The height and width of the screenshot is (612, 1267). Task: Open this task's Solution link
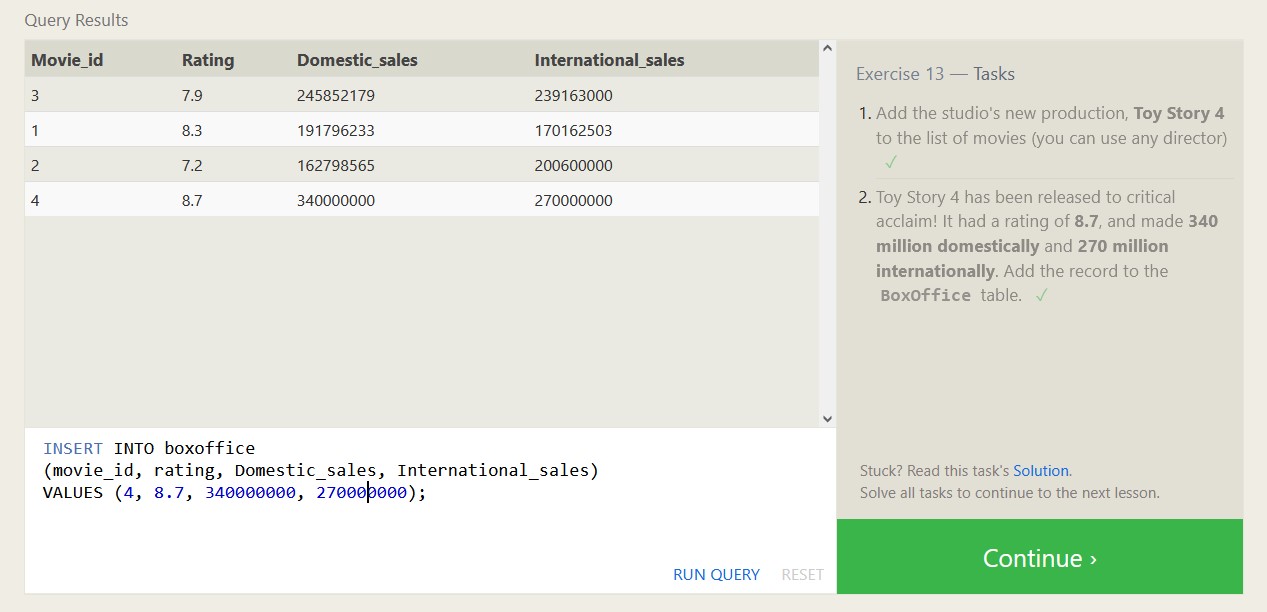coord(1041,470)
